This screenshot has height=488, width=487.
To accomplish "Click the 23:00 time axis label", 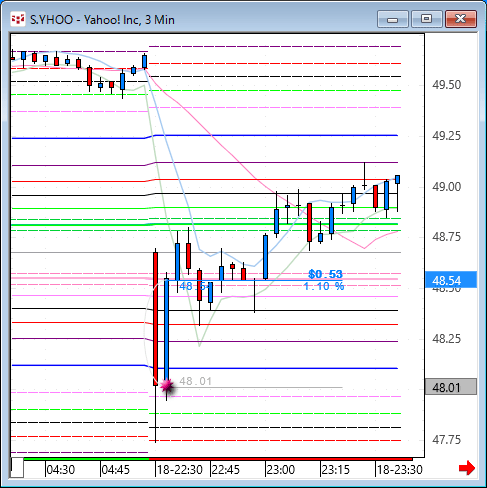I will 281,470.
